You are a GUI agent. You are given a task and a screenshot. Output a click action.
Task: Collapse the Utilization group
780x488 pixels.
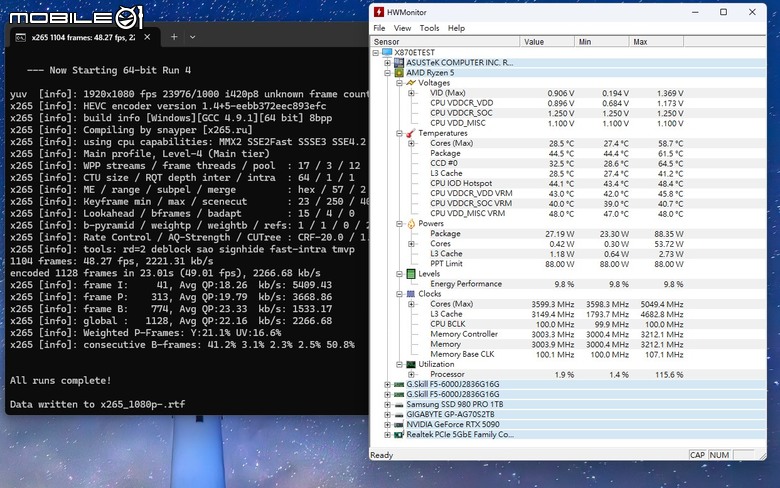point(399,365)
